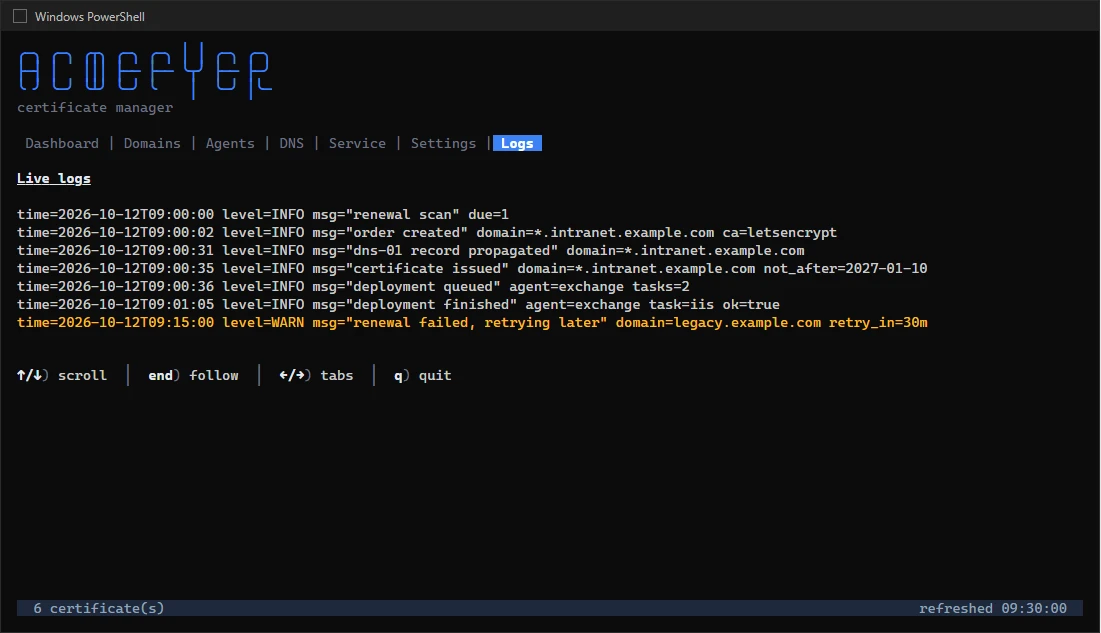Viewport: 1101px width, 633px height.
Task: Open the Agents tab
Action: (230, 143)
